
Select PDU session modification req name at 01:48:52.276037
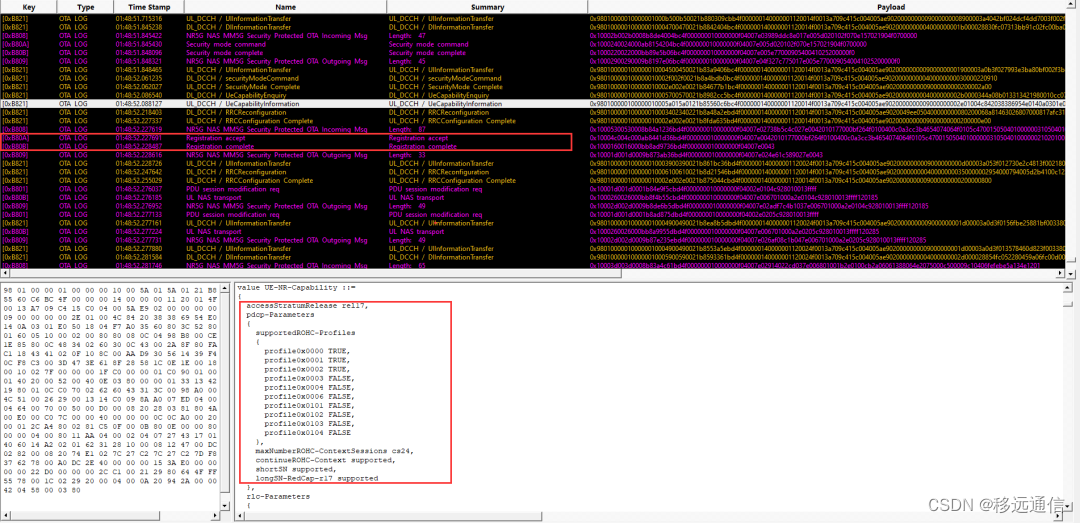point(233,189)
